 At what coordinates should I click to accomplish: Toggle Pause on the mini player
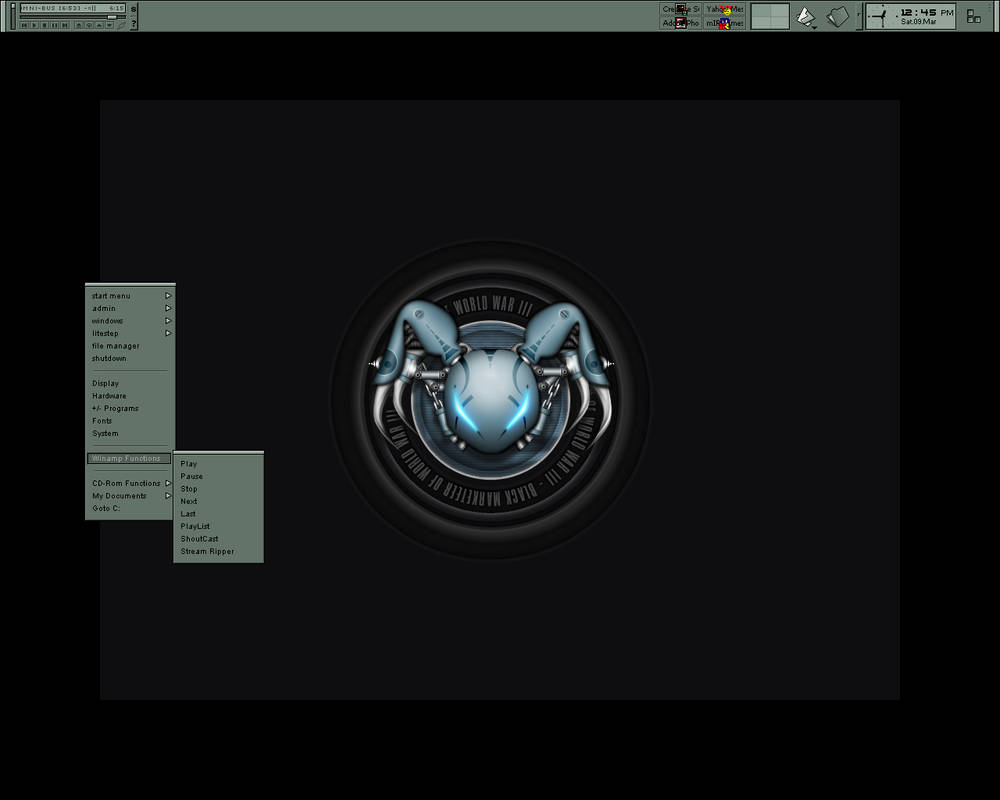pyautogui.click(x=56, y=24)
